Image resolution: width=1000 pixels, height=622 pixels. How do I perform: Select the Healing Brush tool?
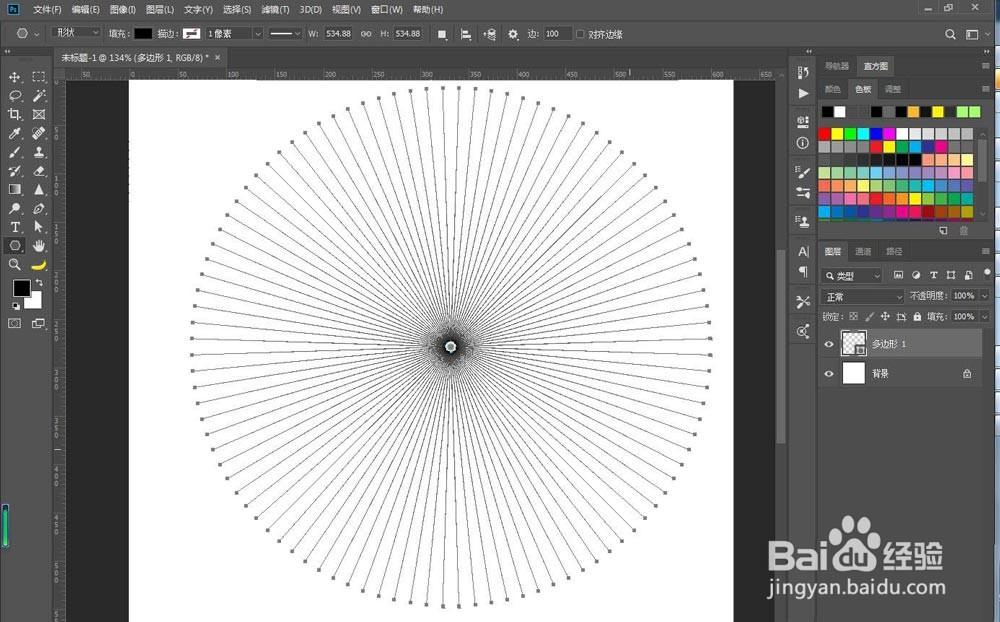point(39,133)
